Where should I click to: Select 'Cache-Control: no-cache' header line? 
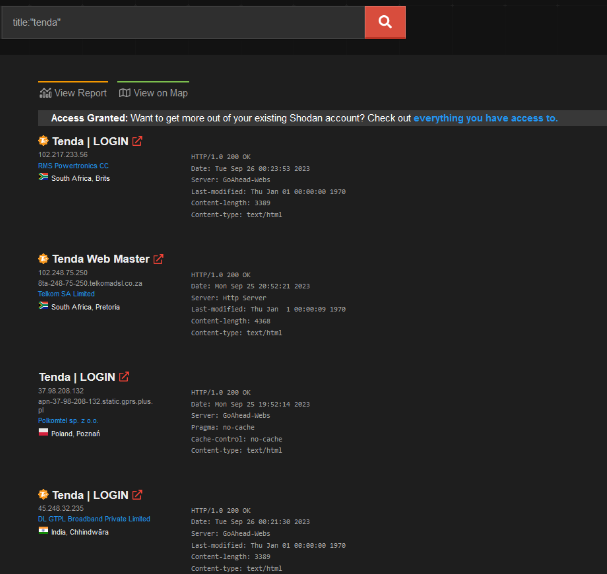coord(237,439)
